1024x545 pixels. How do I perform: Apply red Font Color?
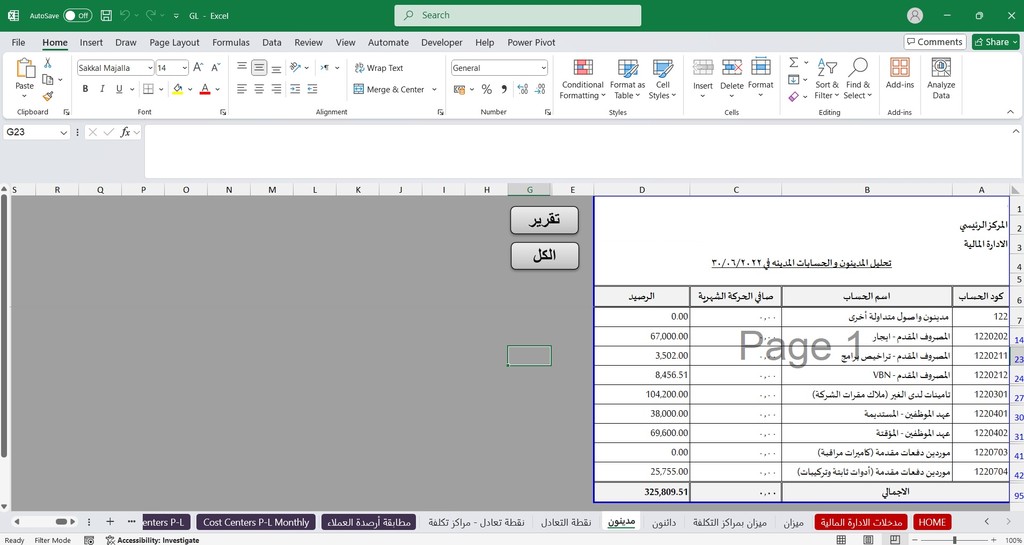(x=205, y=89)
